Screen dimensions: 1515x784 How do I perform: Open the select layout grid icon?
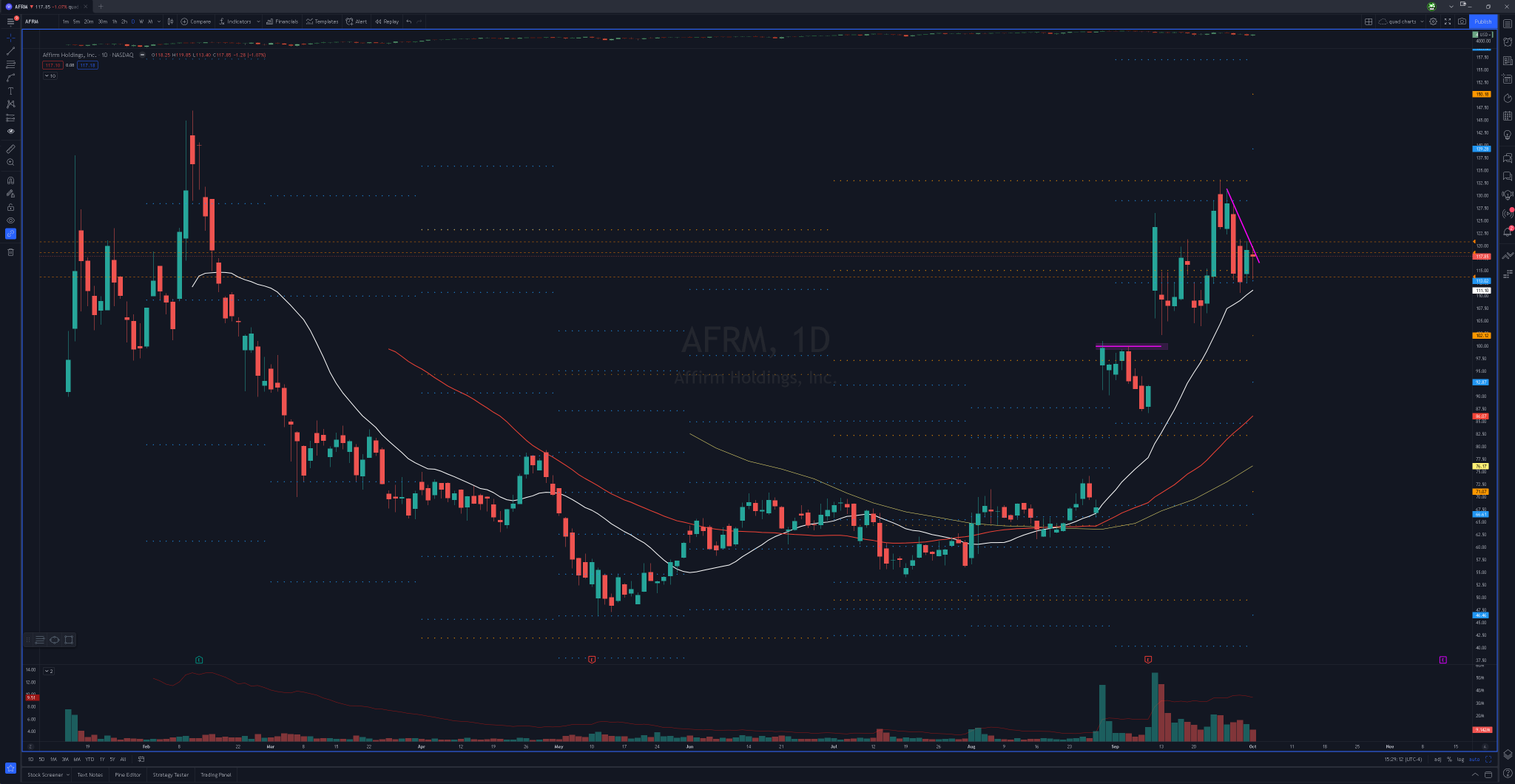(x=1369, y=21)
